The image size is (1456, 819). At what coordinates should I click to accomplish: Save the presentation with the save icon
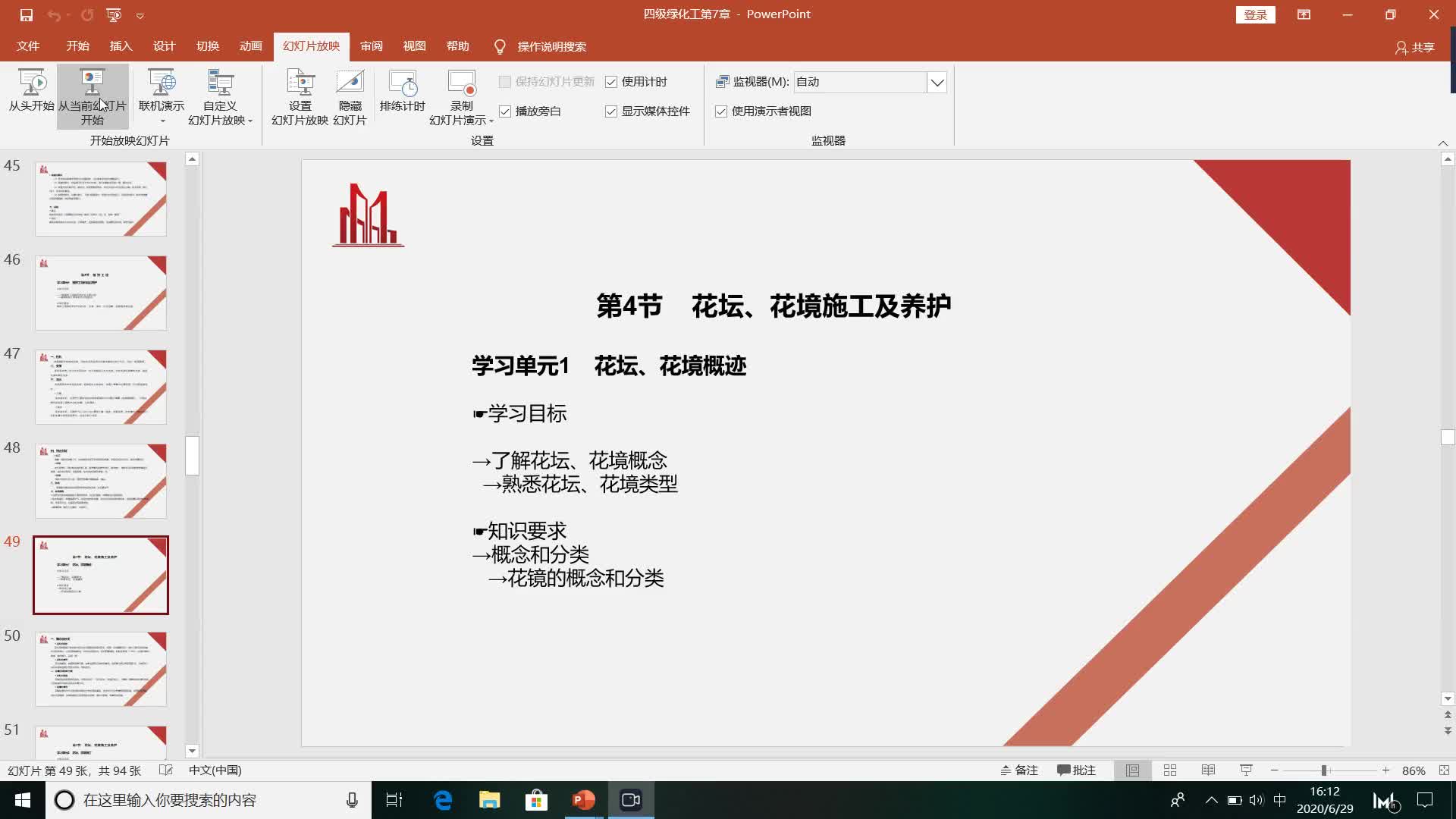pyautogui.click(x=26, y=14)
